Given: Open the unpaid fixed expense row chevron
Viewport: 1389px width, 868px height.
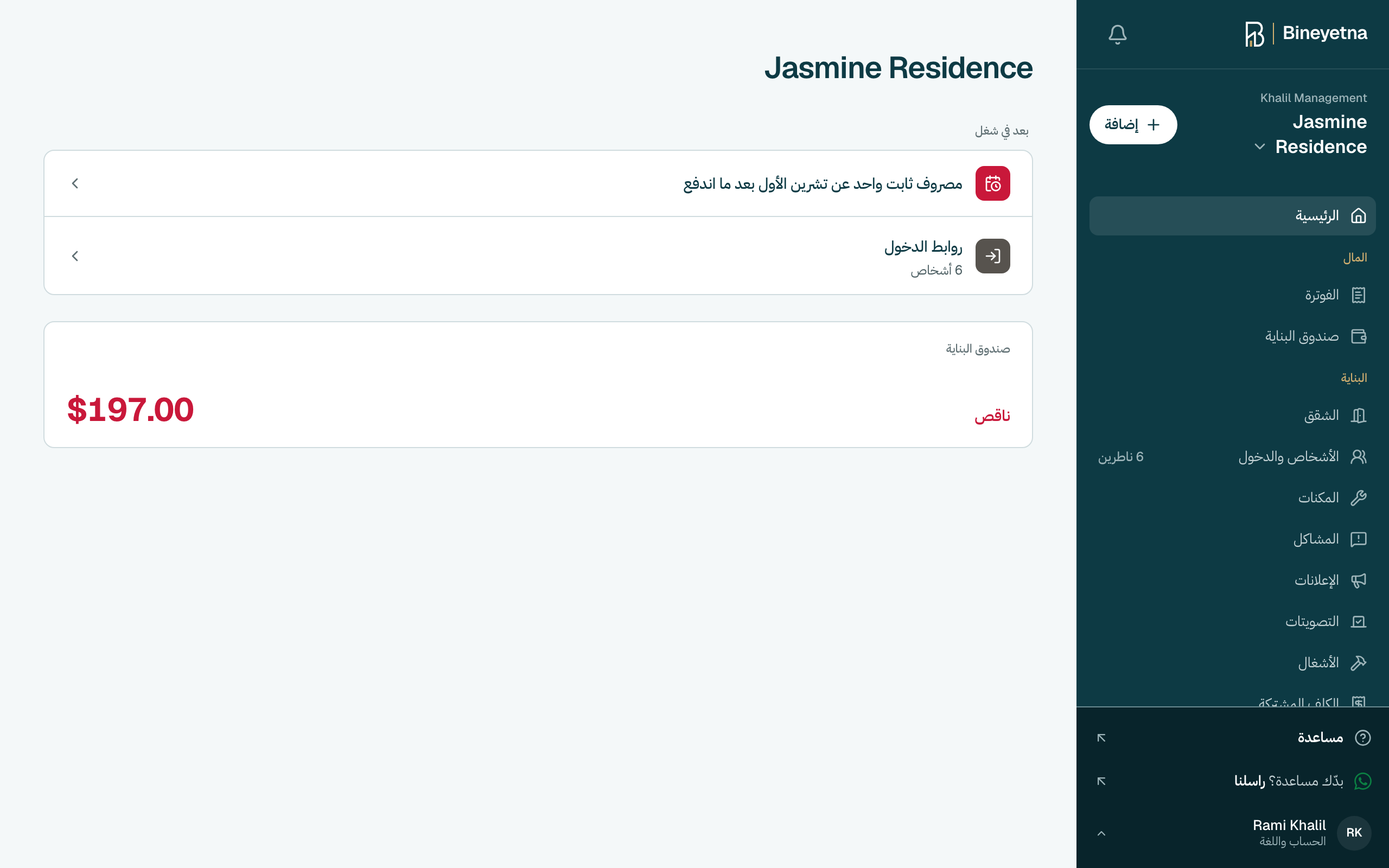Looking at the screenshot, I should click(75, 183).
